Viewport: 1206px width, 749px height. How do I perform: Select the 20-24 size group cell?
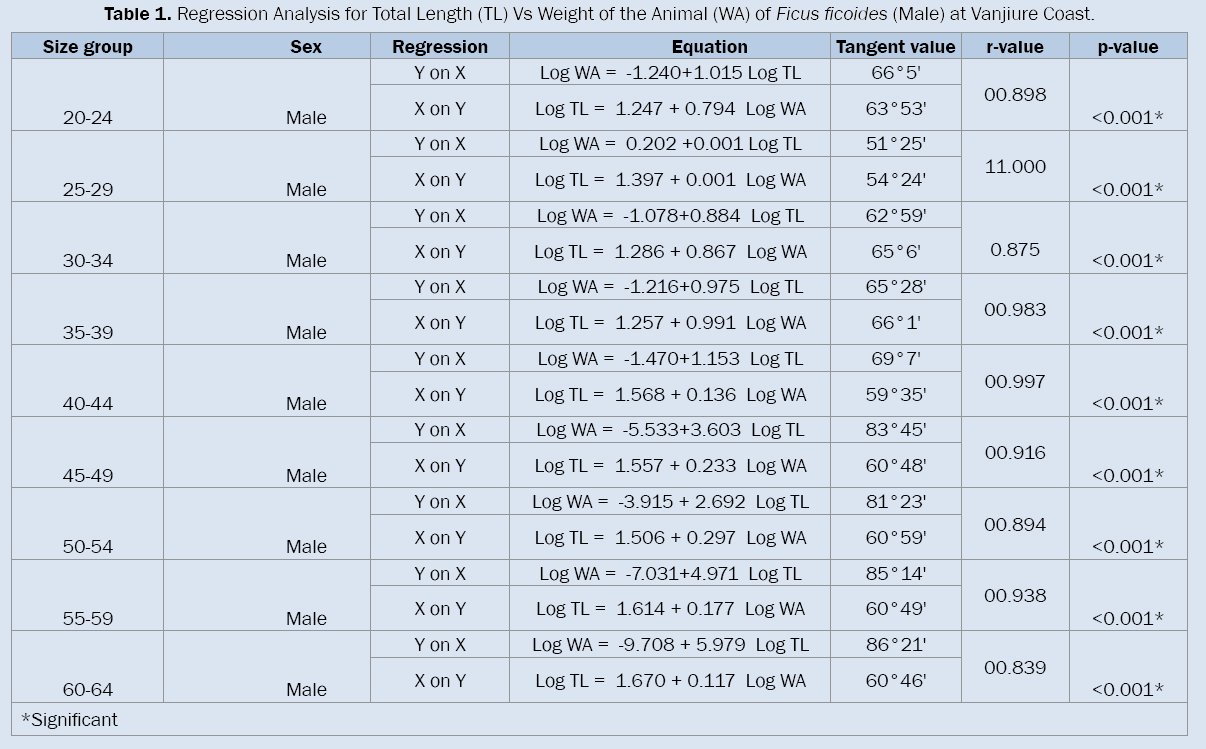(88, 117)
